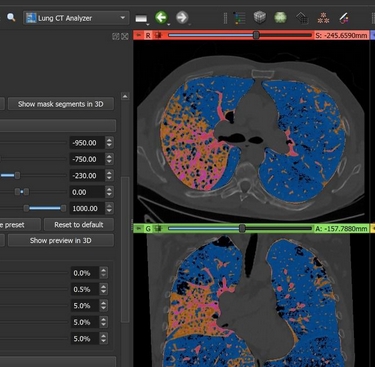
Task: Open the module finder magnifier icon
Action: [x=11, y=17]
